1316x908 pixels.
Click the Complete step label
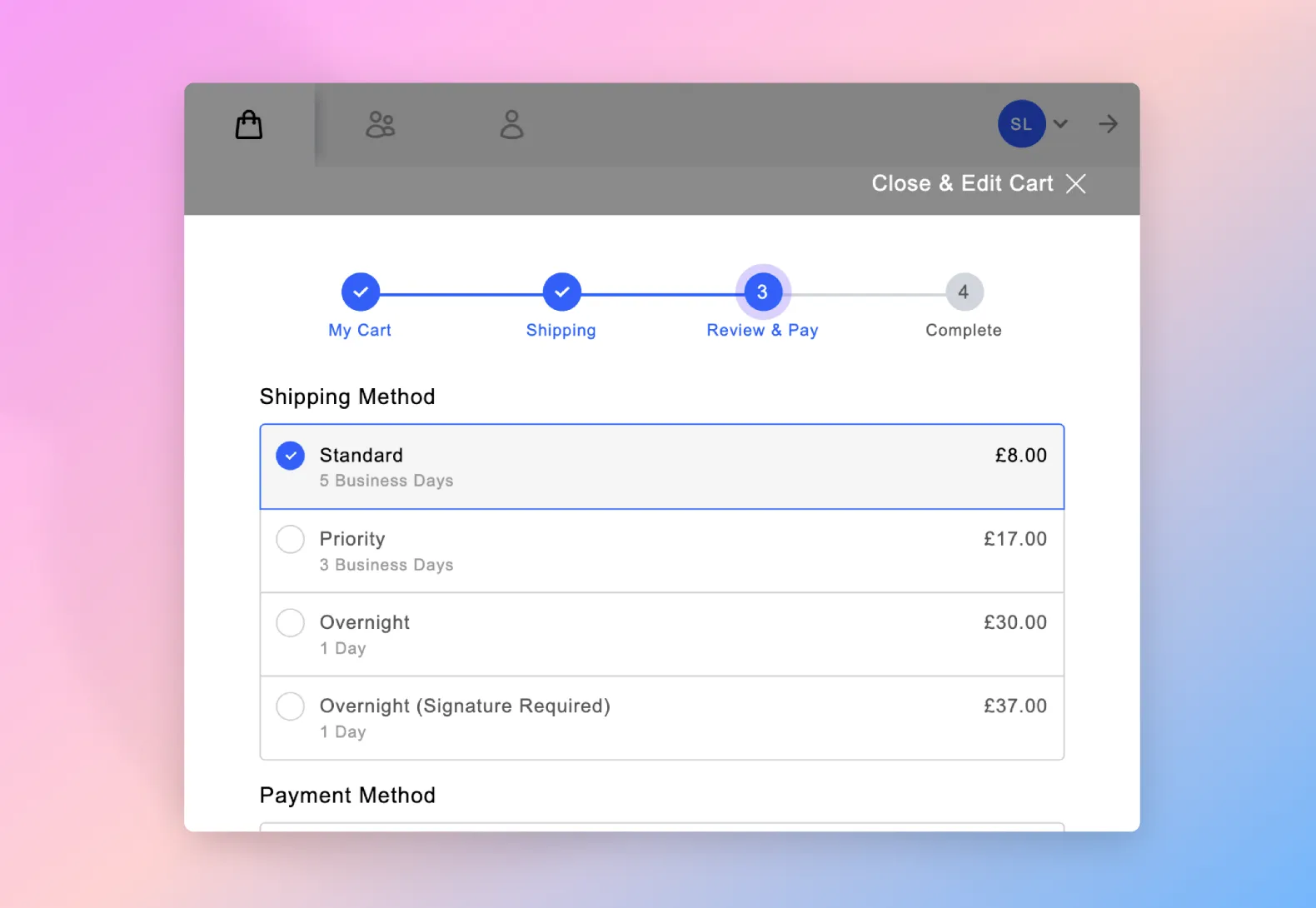tap(964, 331)
